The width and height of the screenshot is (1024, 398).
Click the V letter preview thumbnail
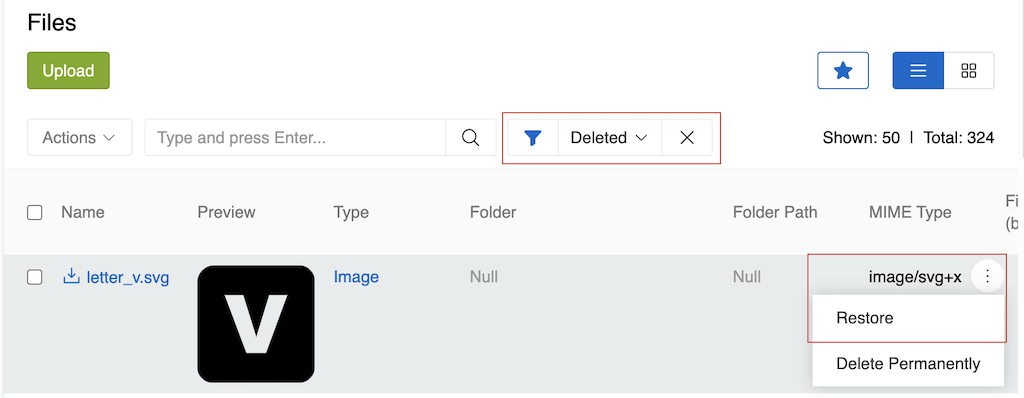coord(256,323)
